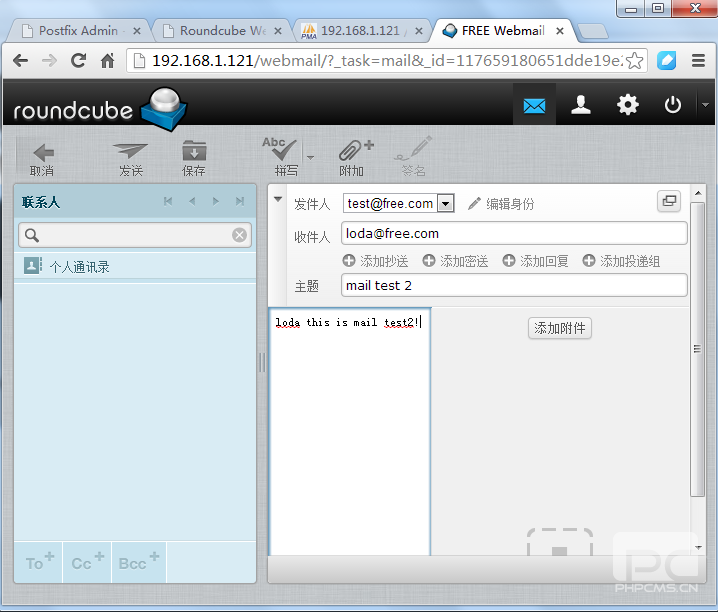Click the compose area vertical scrollbar

697,349
